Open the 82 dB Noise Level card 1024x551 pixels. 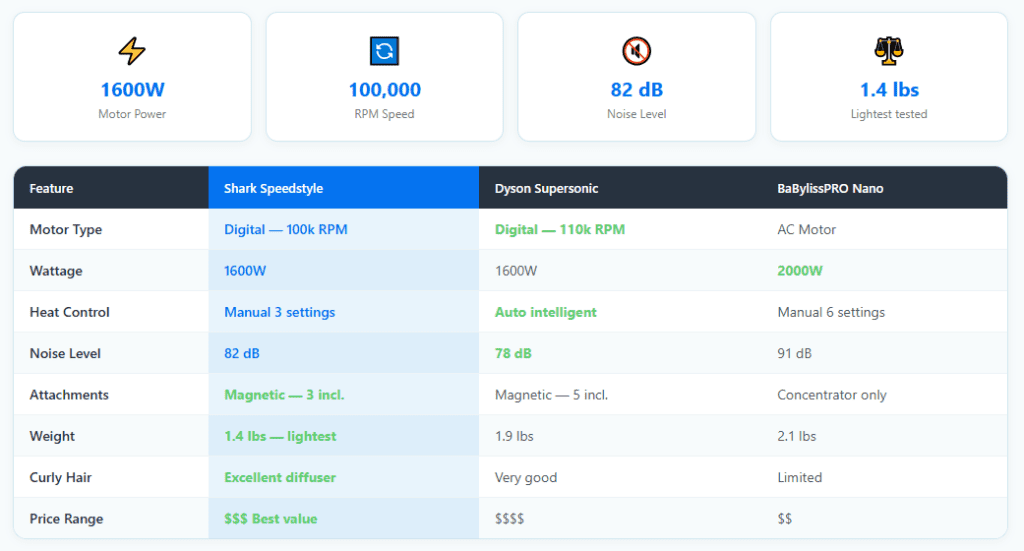point(637,76)
